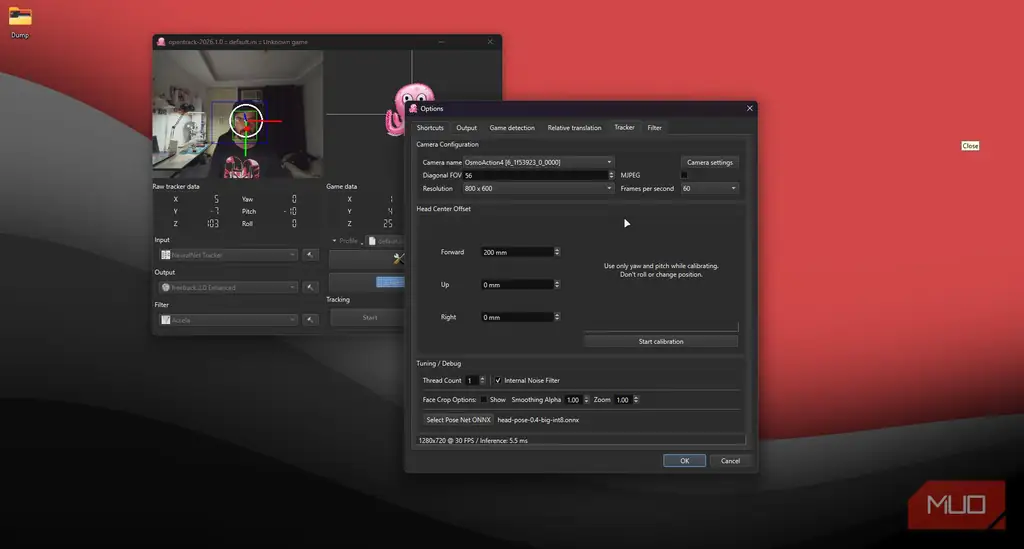This screenshot has height=549, width=1024.
Task: Open Output protocol settings hammer icon
Action: tap(310, 287)
